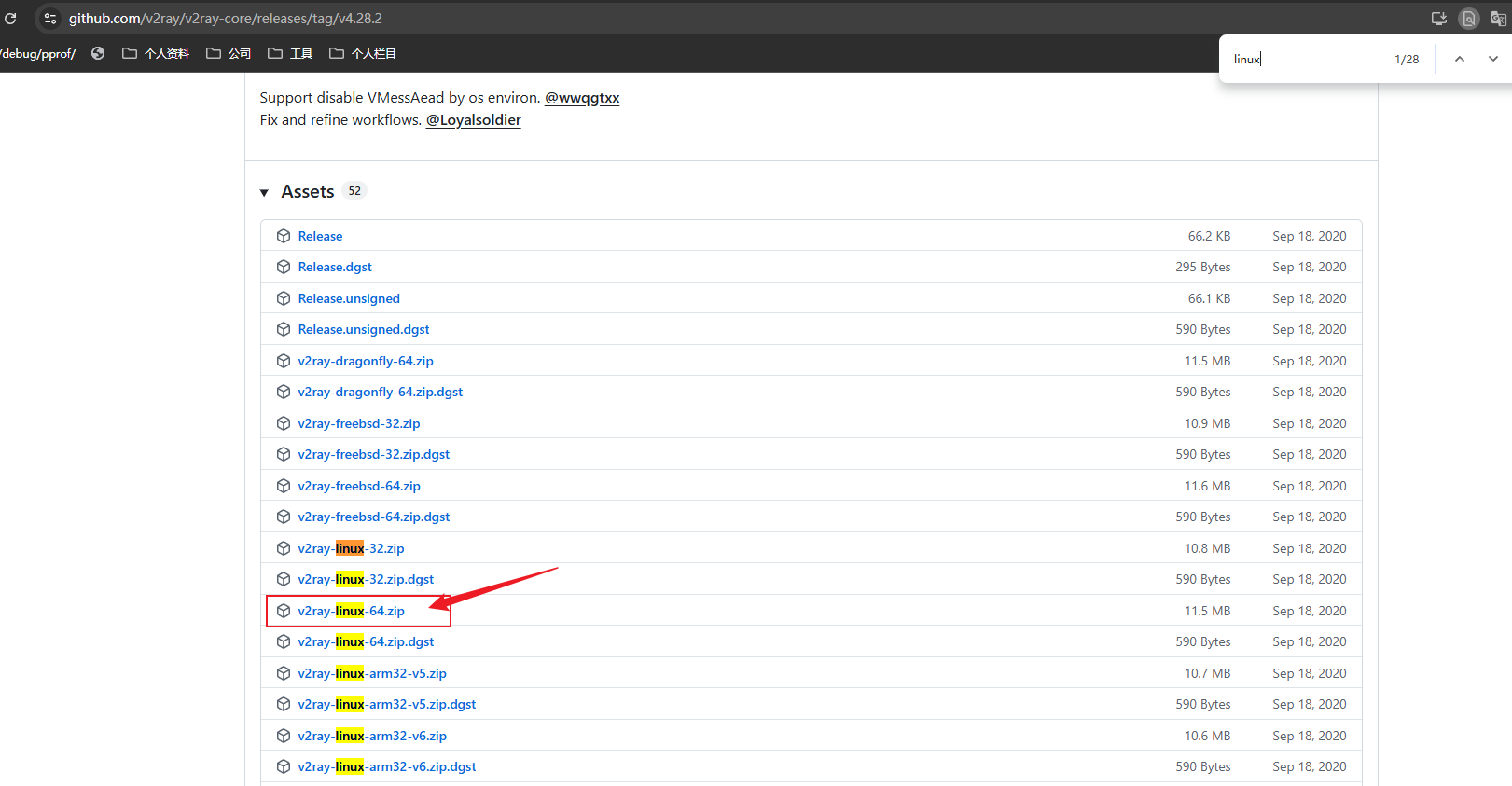The image size is (1512, 786).
Task: Click the package icon beside v2ray-linux-32.zip.dgst
Action: (284, 579)
